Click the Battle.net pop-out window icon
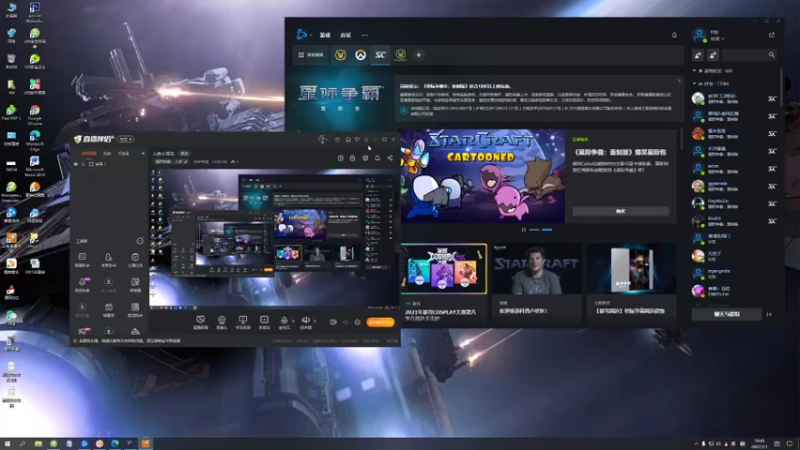This screenshot has height=450, width=800. pos(771,35)
